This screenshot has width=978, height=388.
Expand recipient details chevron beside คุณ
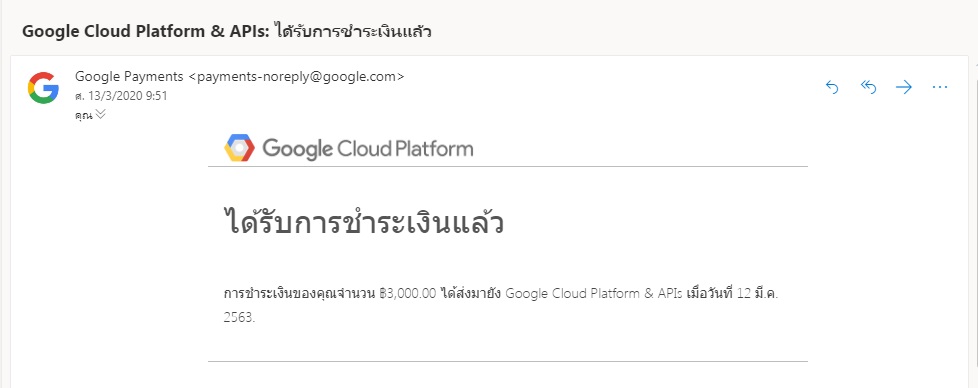[100, 114]
